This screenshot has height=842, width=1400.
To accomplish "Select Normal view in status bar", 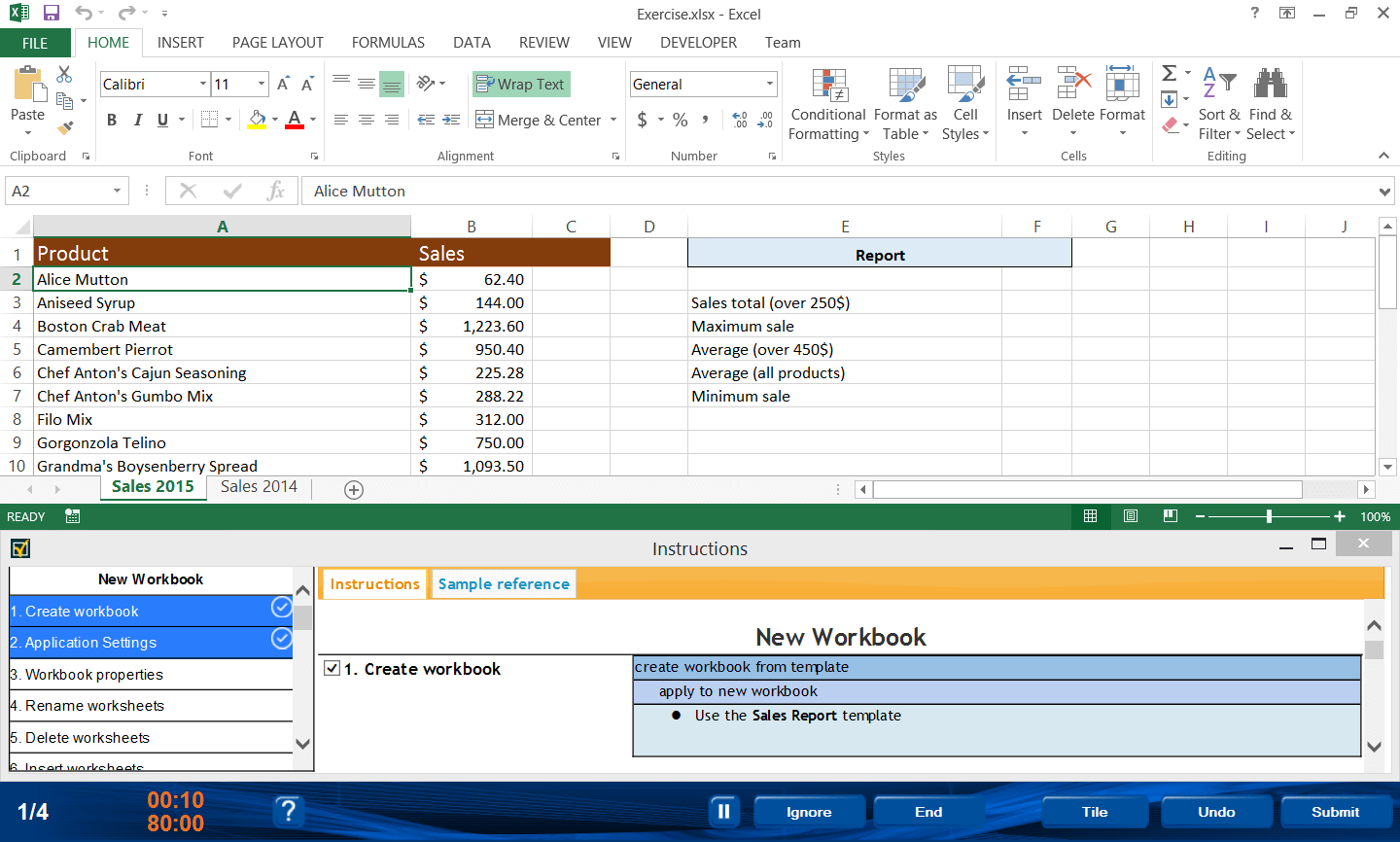I will pos(1091,516).
